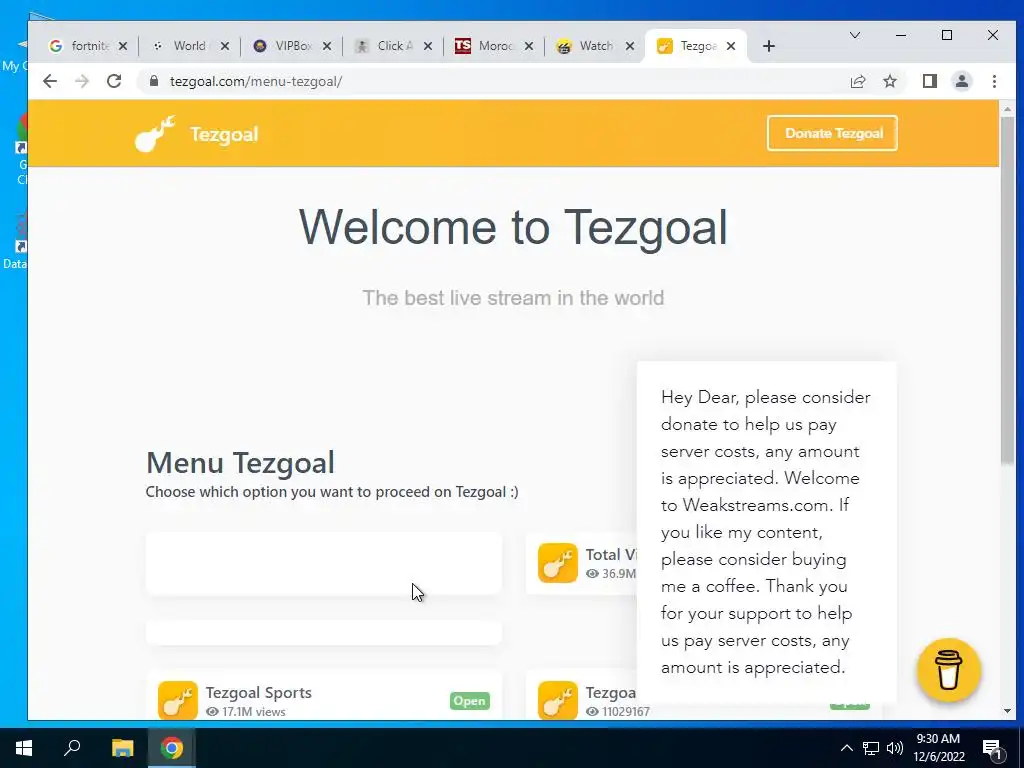Click the taskbar clock showing 9:30 AM
Screen dimensions: 1024x768
(938, 748)
